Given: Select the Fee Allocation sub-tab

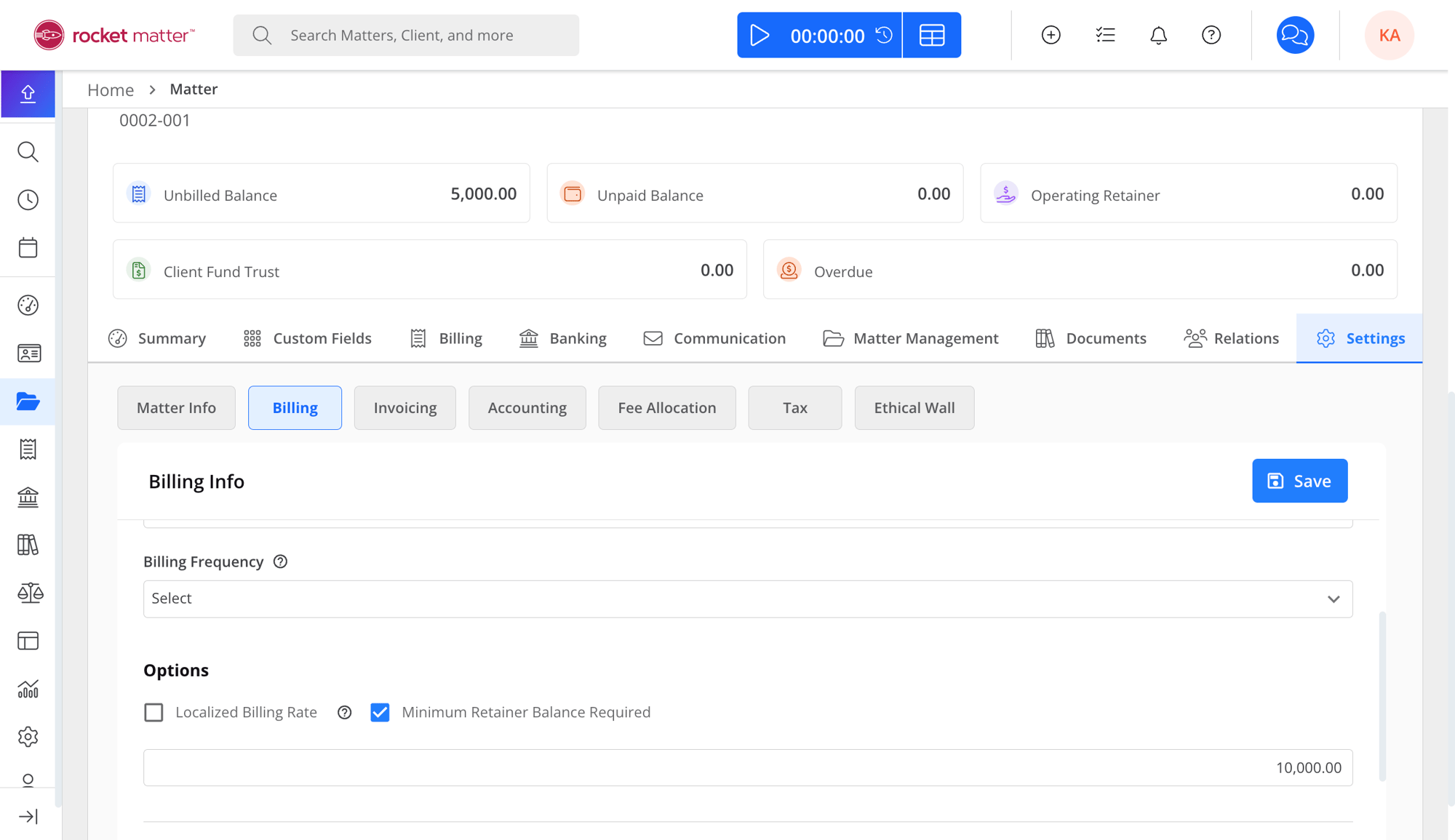Looking at the screenshot, I should click(666, 408).
